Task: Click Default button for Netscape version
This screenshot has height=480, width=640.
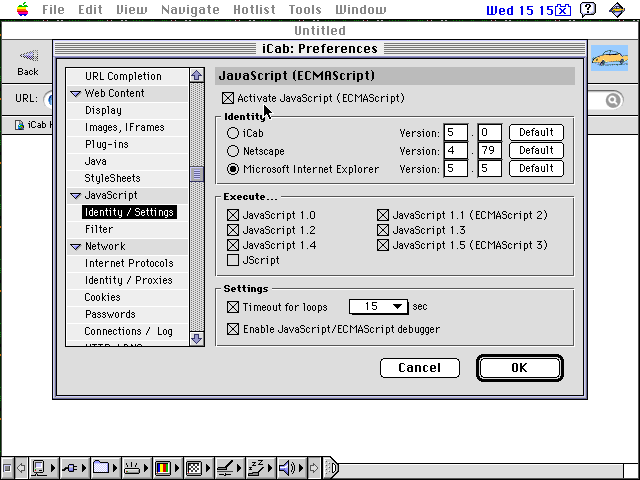Action: [536, 150]
